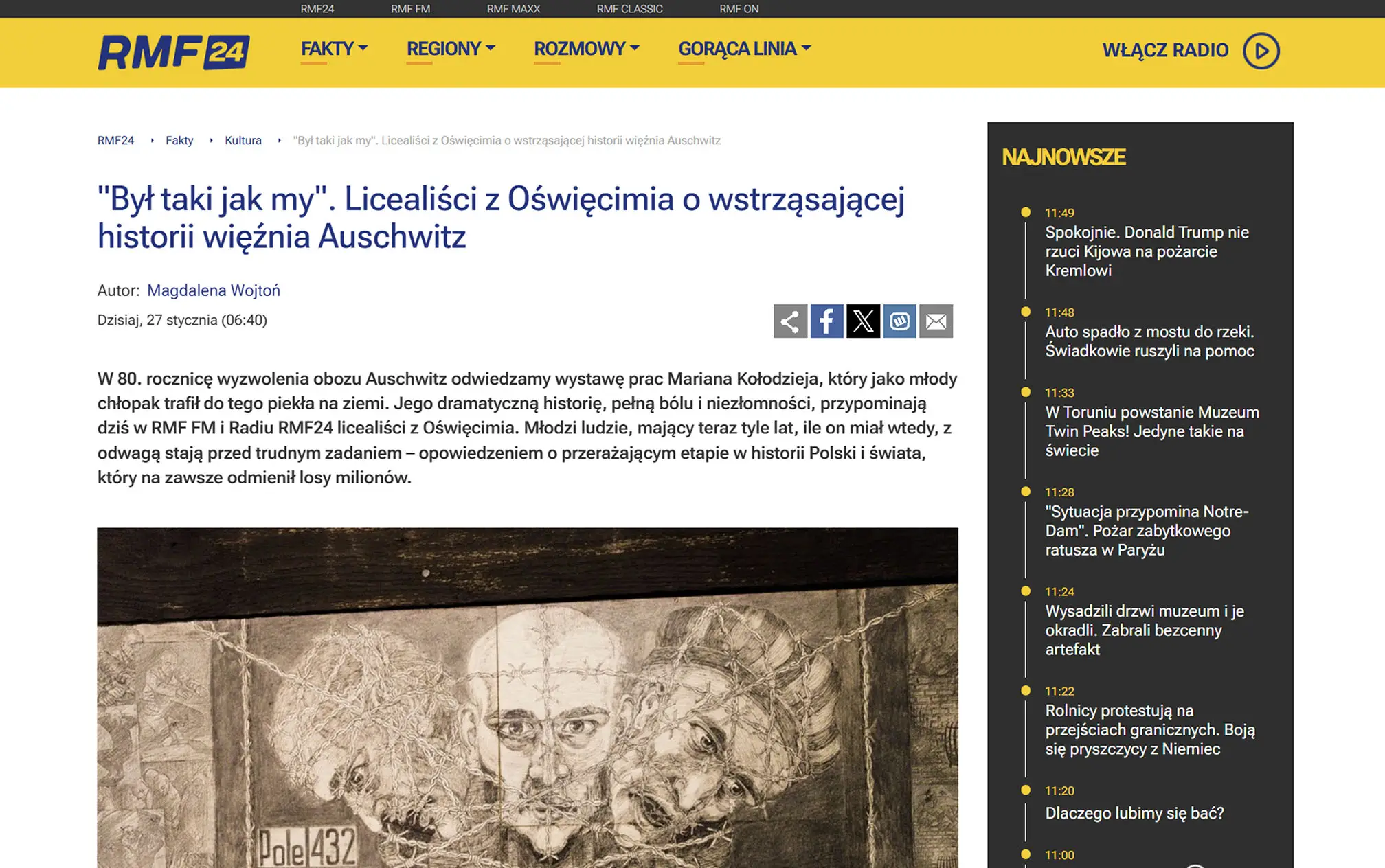Click the 11:33 timestamp in Najnowsze
The width and height of the screenshot is (1385, 868).
pos(1059,393)
